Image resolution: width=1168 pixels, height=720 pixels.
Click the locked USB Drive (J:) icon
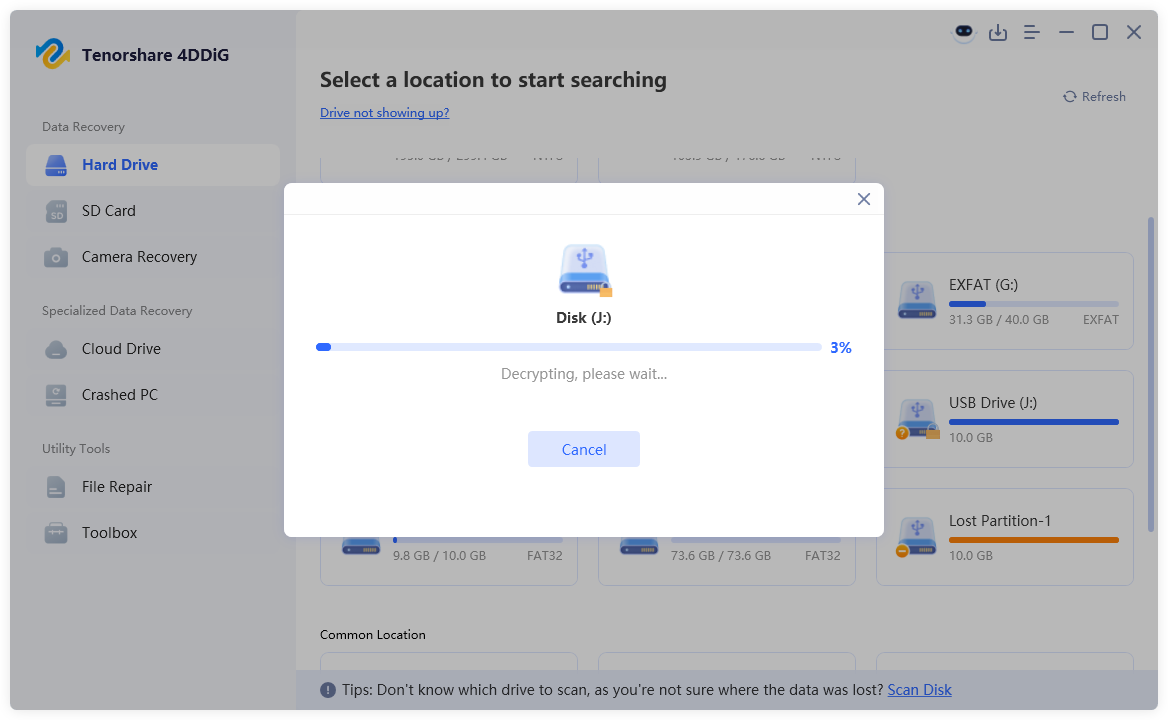click(x=916, y=419)
